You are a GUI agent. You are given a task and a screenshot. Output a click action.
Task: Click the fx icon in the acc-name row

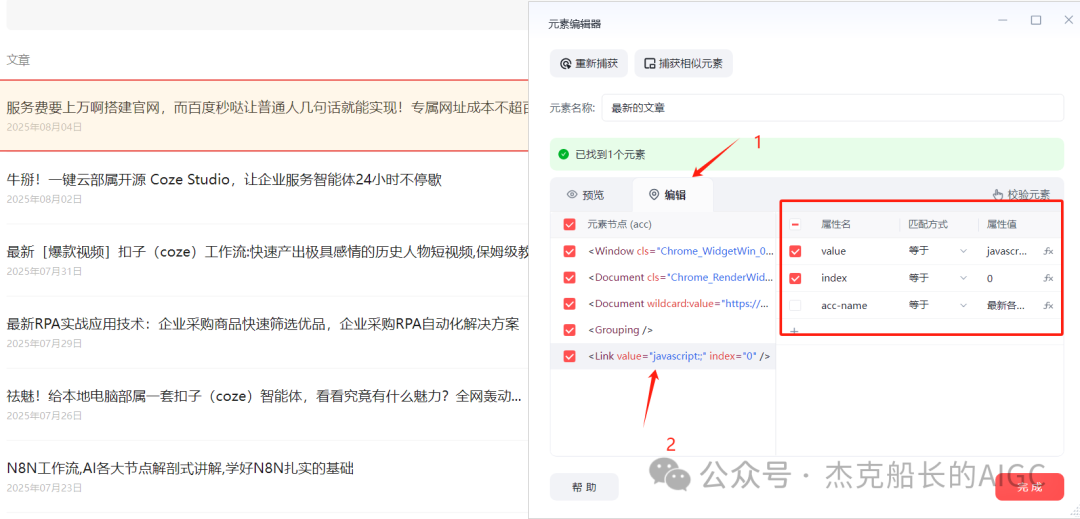tap(1048, 305)
